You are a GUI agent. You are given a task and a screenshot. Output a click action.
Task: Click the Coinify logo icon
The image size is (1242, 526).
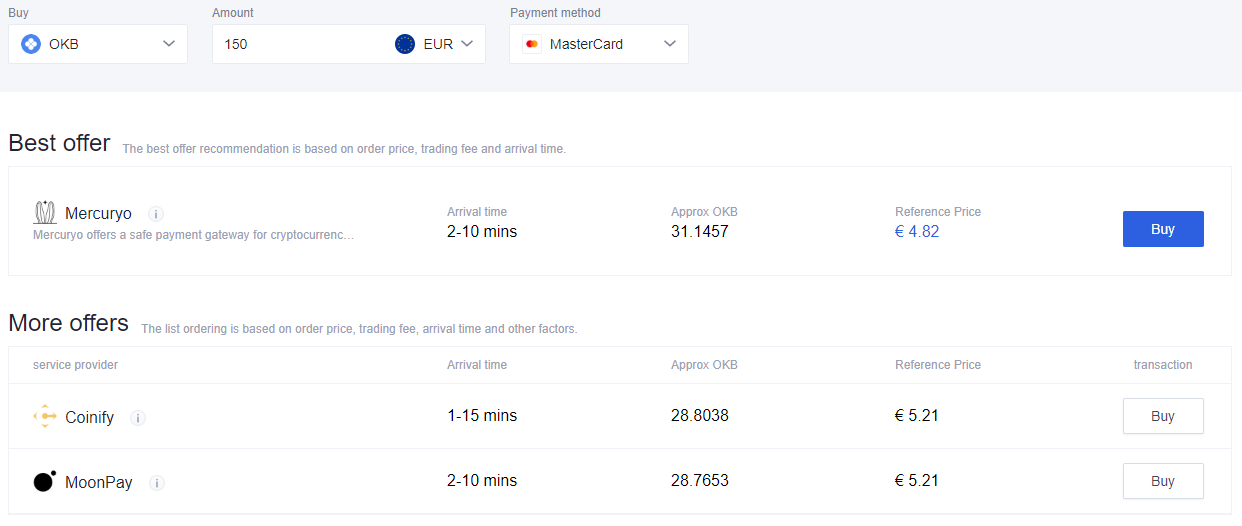coord(45,417)
